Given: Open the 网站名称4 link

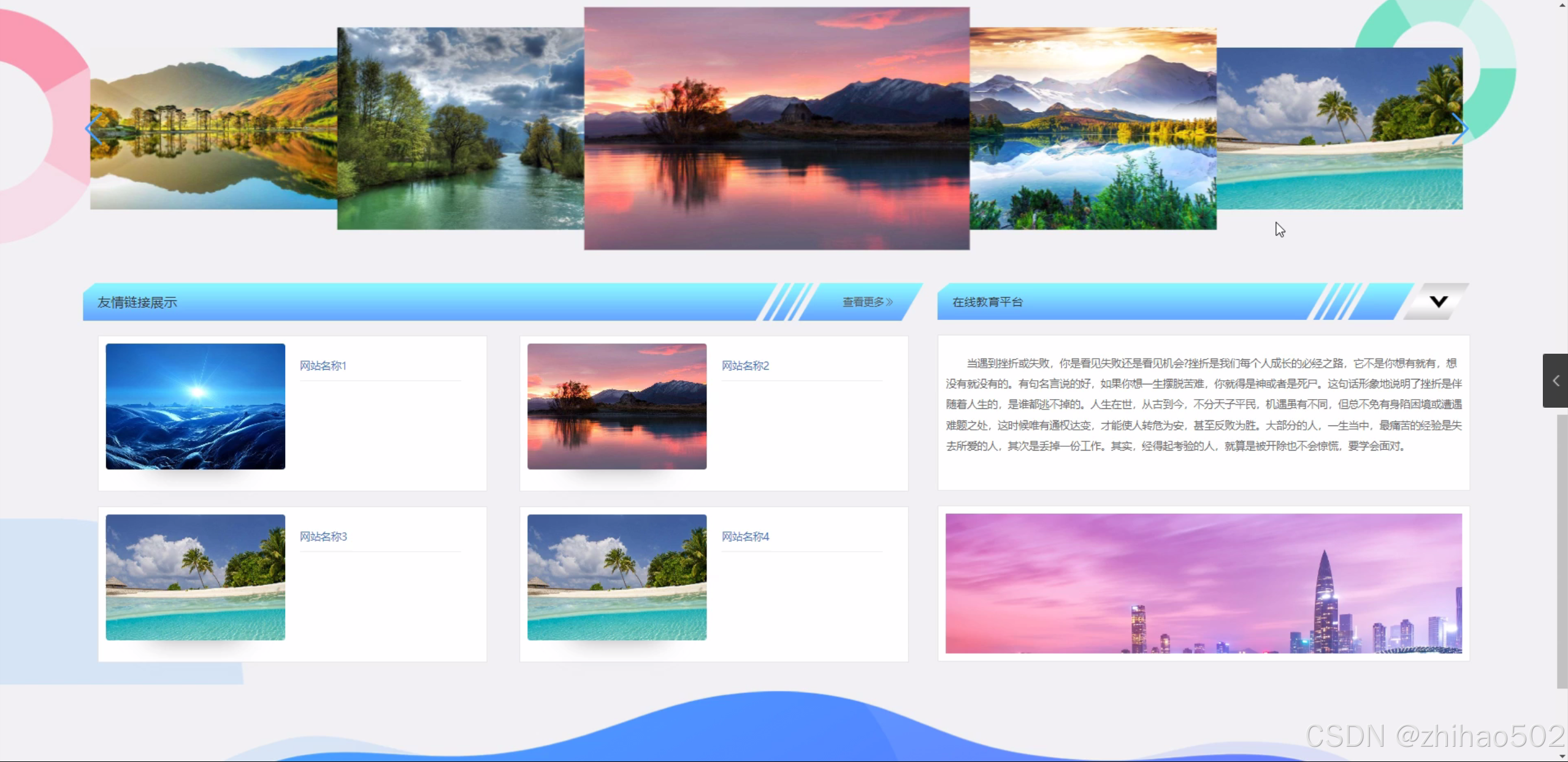Looking at the screenshot, I should pyautogui.click(x=745, y=536).
